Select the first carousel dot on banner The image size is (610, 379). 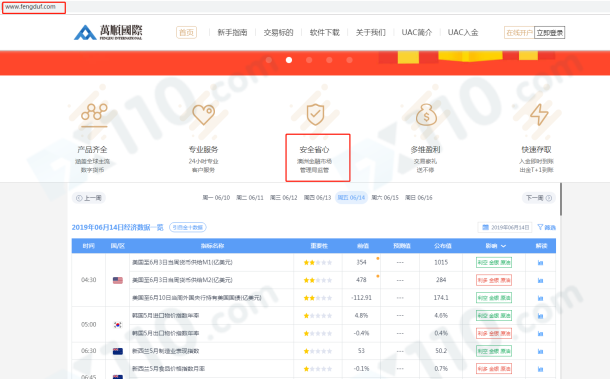269,60
